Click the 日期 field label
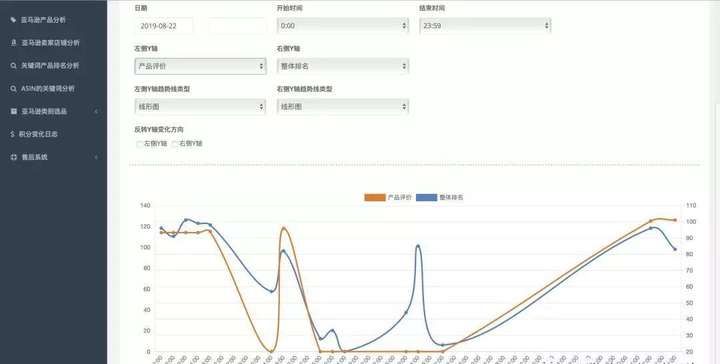720x364 pixels. click(141, 8)
